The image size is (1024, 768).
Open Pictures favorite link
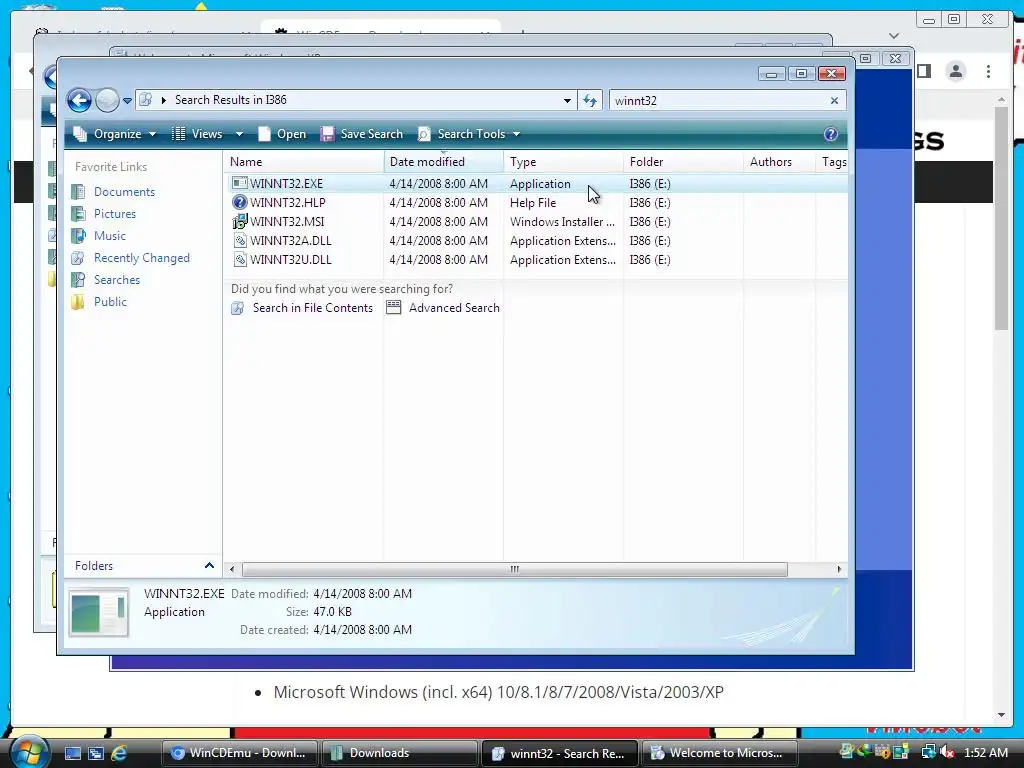point(115,214)
